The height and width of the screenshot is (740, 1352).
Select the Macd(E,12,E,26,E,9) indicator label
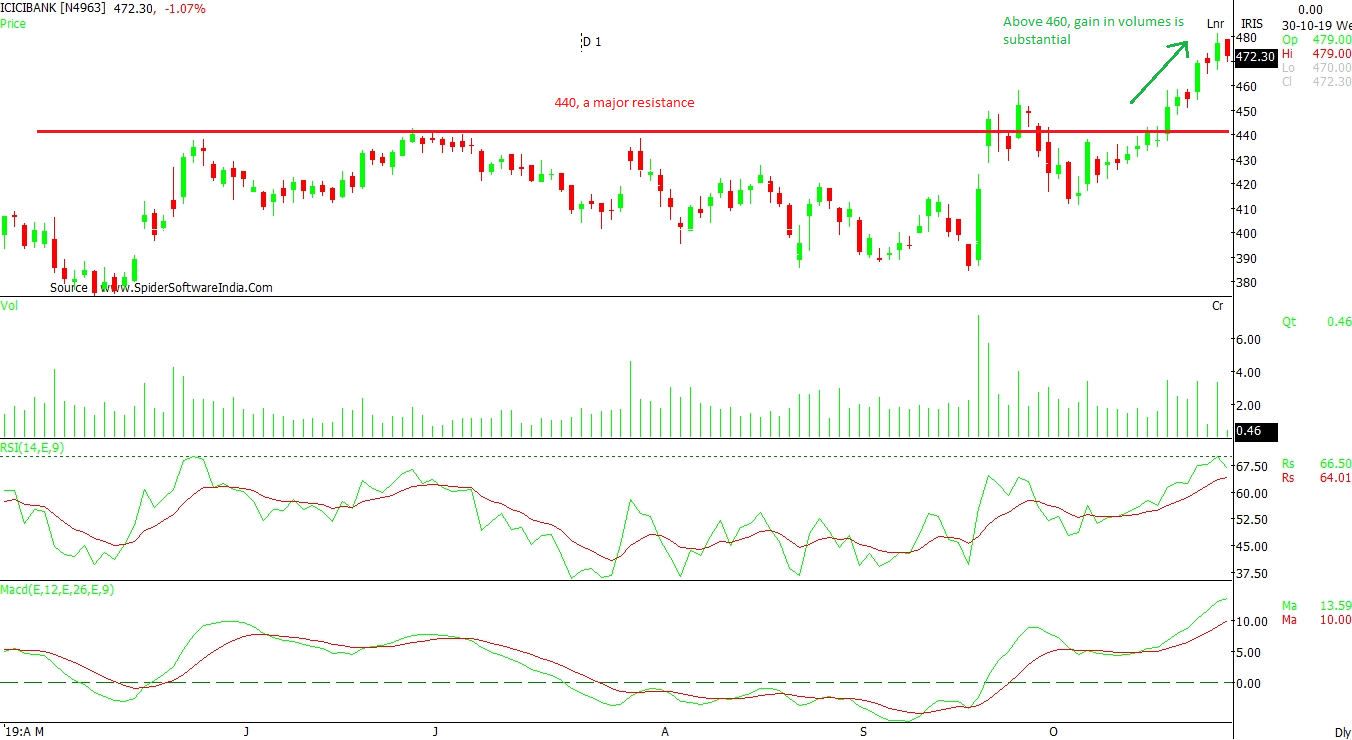57,590
